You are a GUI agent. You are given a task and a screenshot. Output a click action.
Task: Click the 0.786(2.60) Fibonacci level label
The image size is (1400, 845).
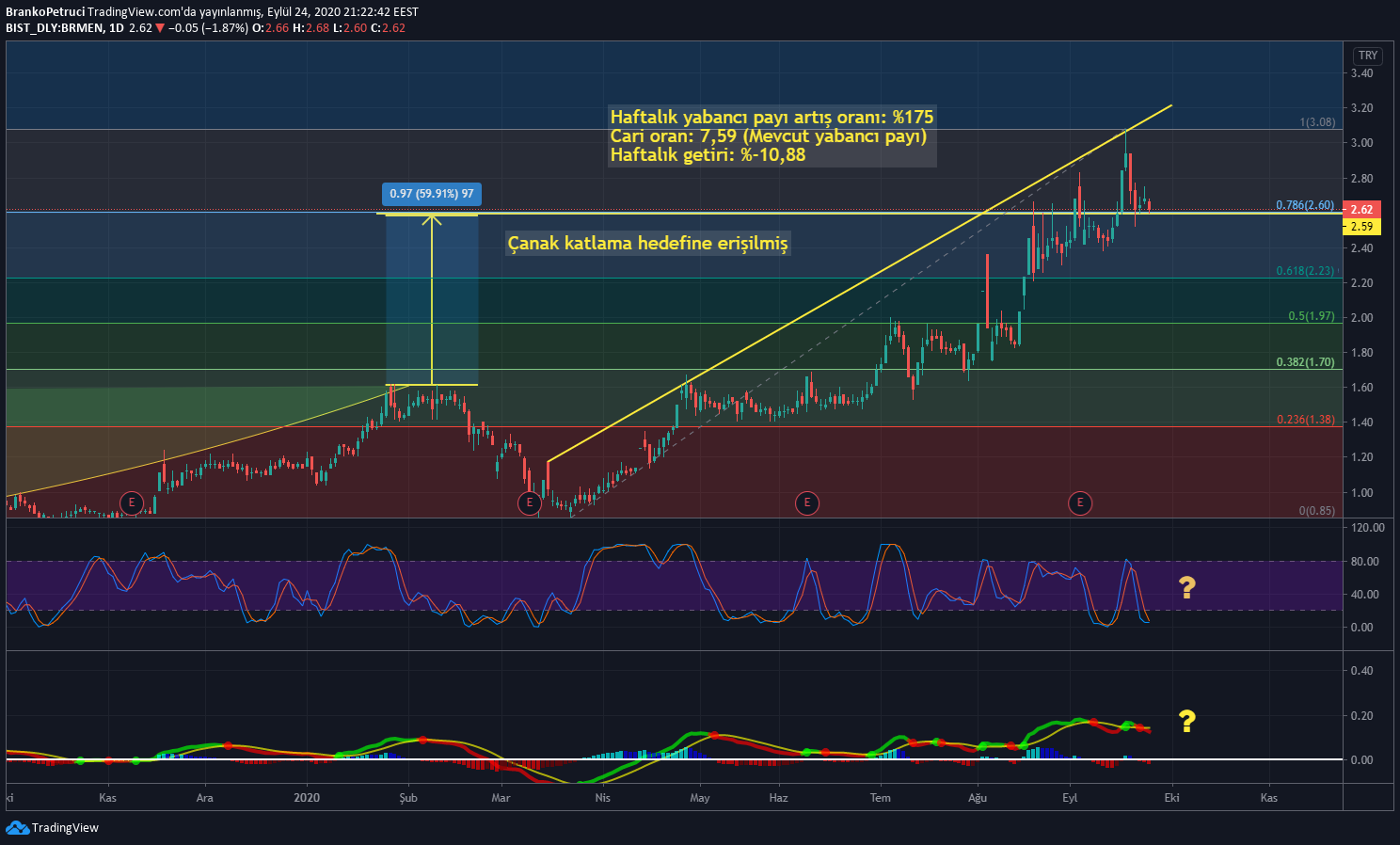[1305, 205]
